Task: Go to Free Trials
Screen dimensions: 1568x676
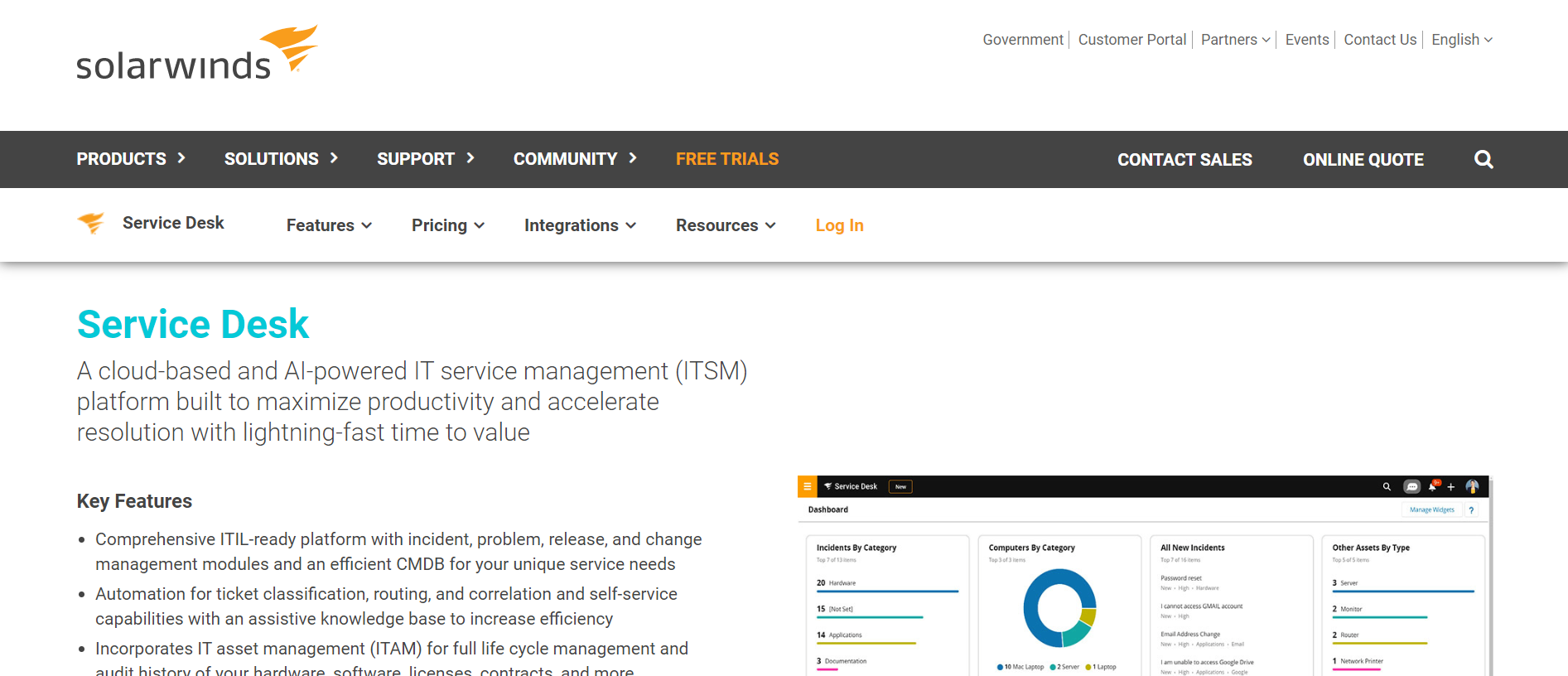Action: tap(727, 159)
